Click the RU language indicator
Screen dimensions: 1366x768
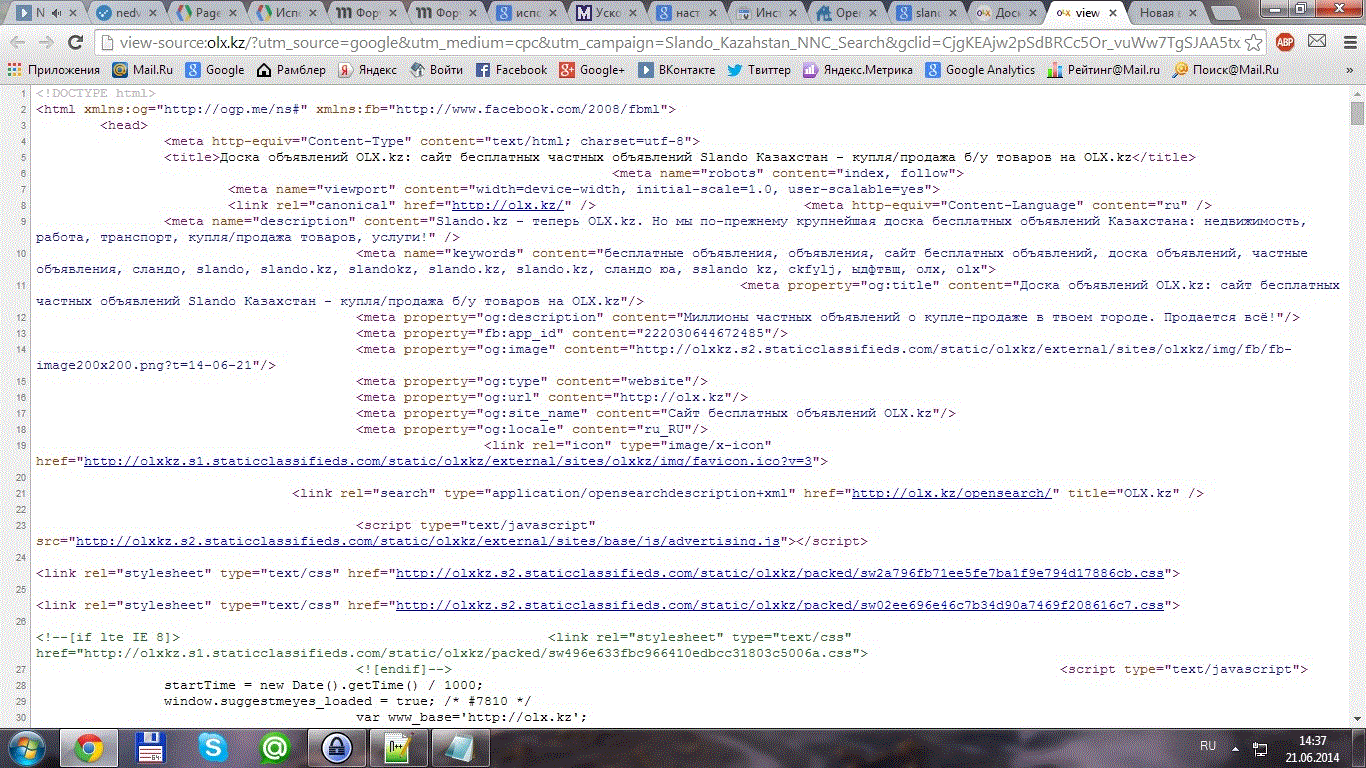pyautogui.click(x=1208, y=747)
